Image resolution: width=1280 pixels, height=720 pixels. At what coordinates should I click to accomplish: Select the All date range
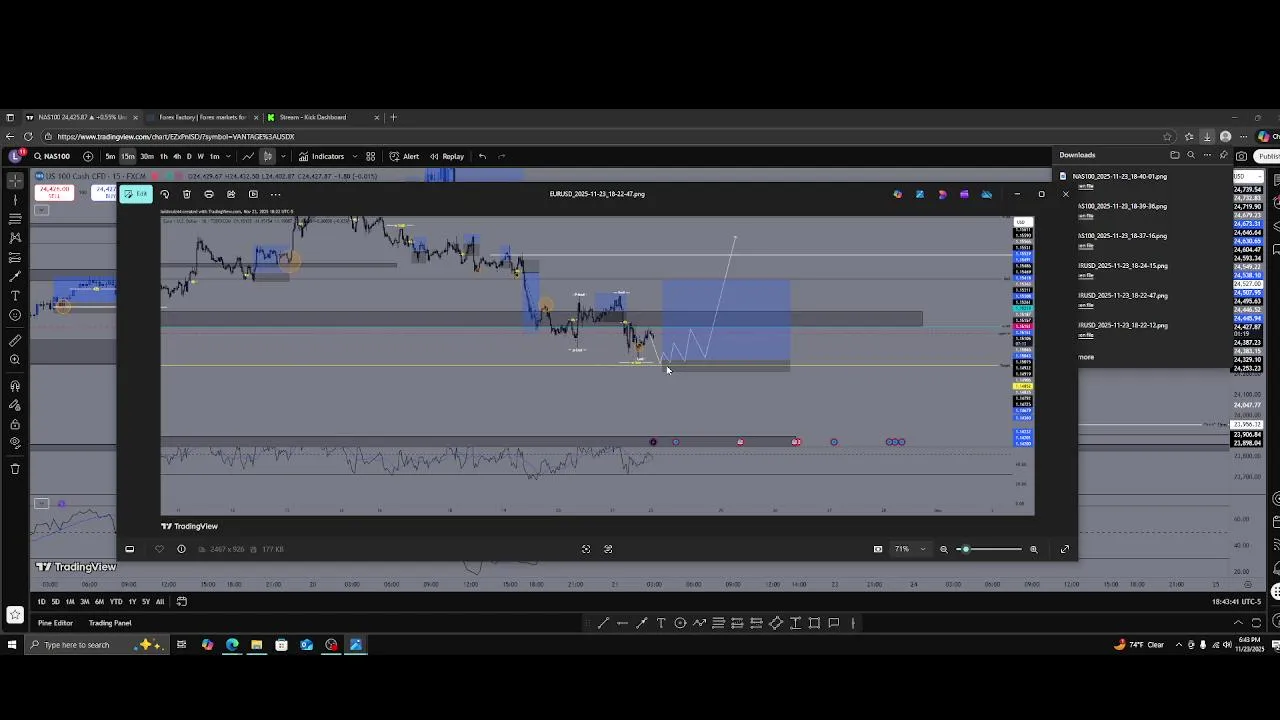click(x=160, y=602)
